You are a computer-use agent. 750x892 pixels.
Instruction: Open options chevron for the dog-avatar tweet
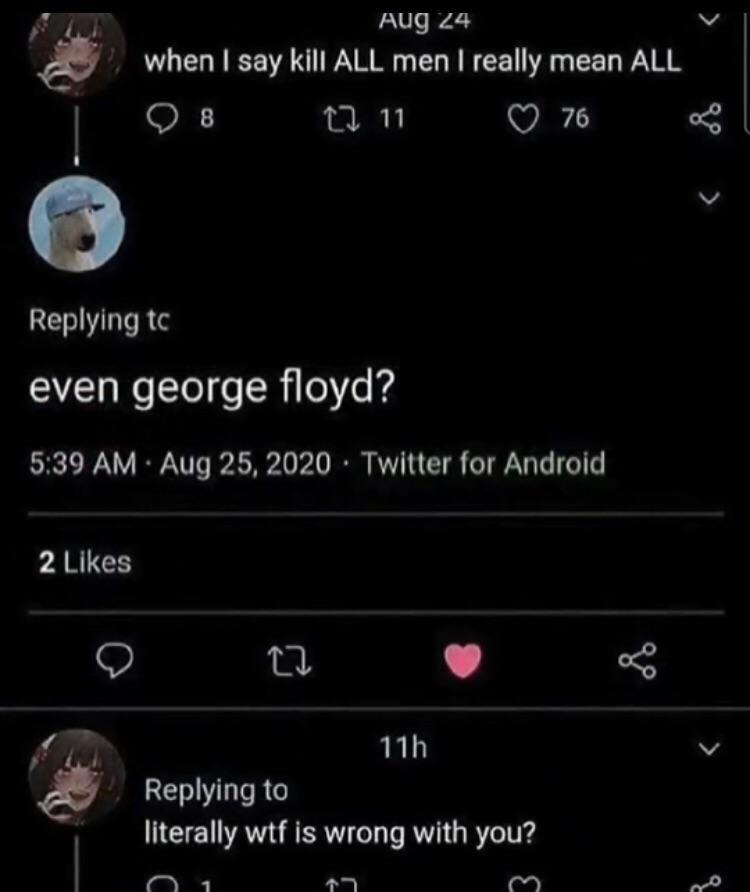(x=708, y=199)
